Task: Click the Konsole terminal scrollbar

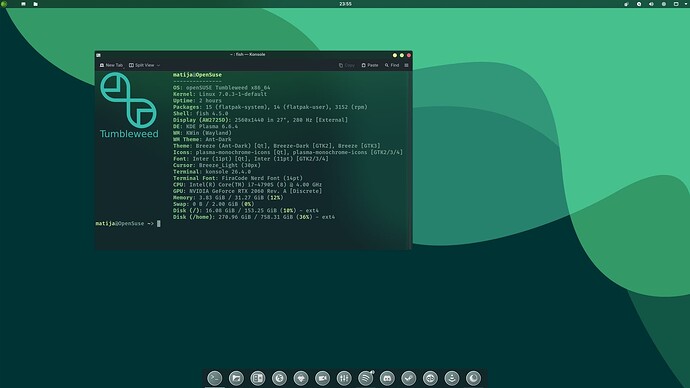Action: pyautogui.click(x=411, y=160)
